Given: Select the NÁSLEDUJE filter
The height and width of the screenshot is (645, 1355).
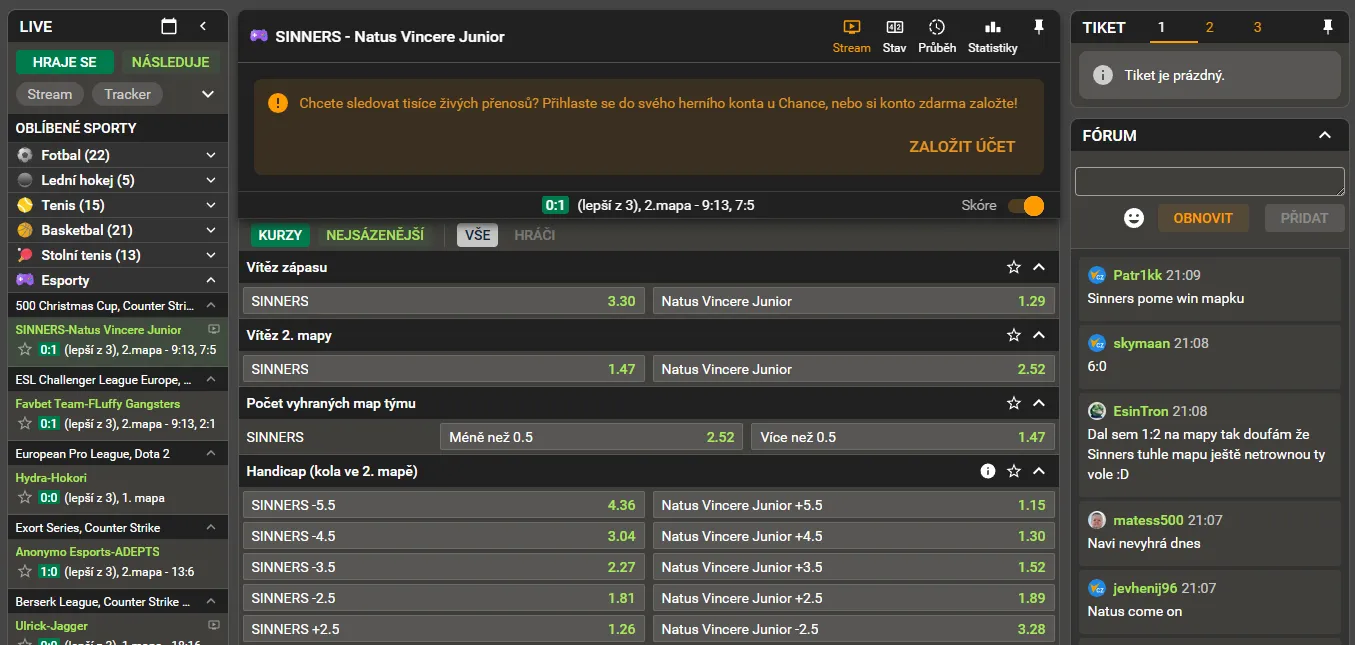Looking at the screenshot, I should [x=171, y=62].
